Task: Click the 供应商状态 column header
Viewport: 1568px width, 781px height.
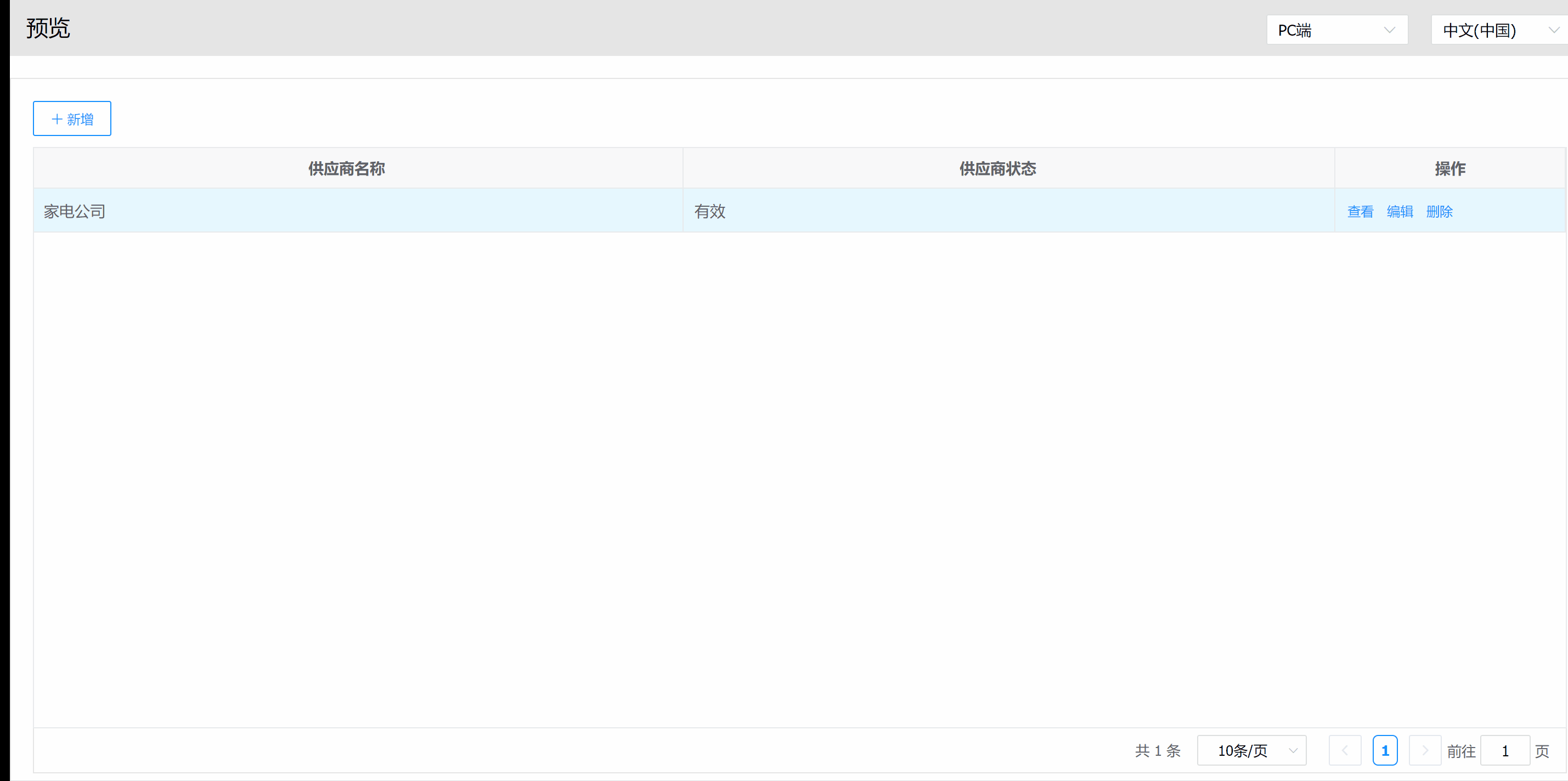Action: (997, 168)
